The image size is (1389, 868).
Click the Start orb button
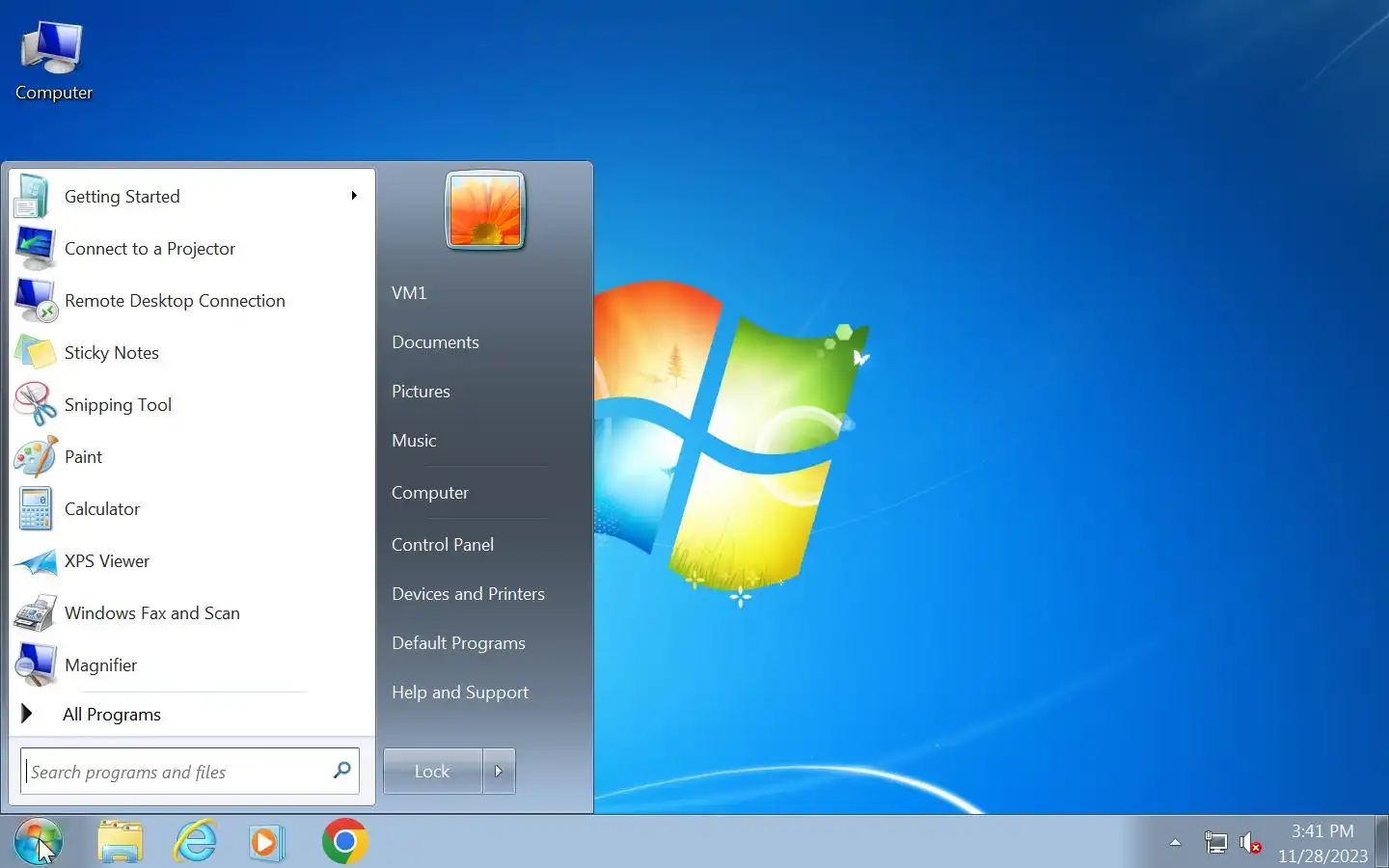click(x=39, y=841)
